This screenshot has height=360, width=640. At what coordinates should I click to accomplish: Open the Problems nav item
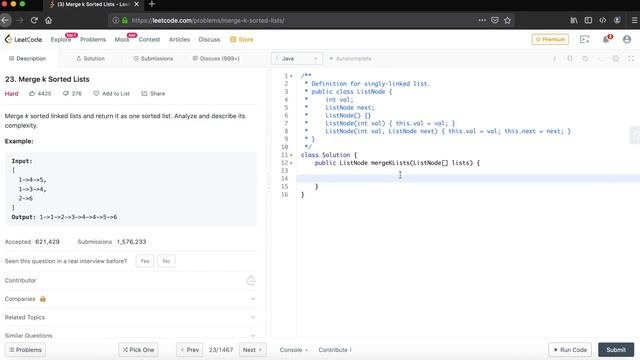[93, 39]
